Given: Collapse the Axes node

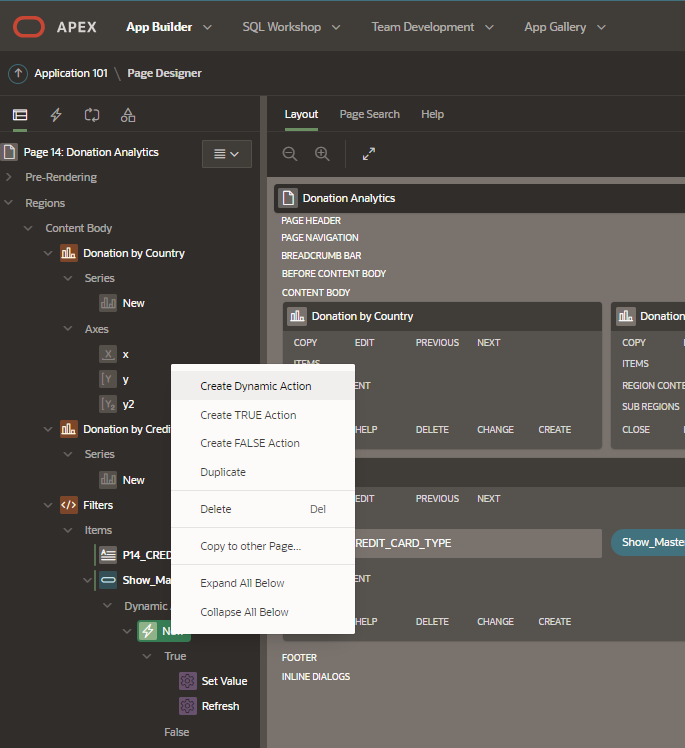Looking at the screenshot, I should 68,329.
